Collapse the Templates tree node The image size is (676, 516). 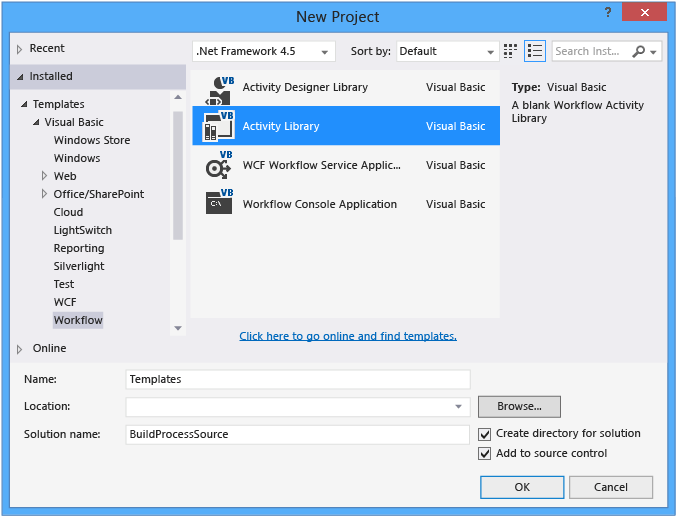pos(24,104)
